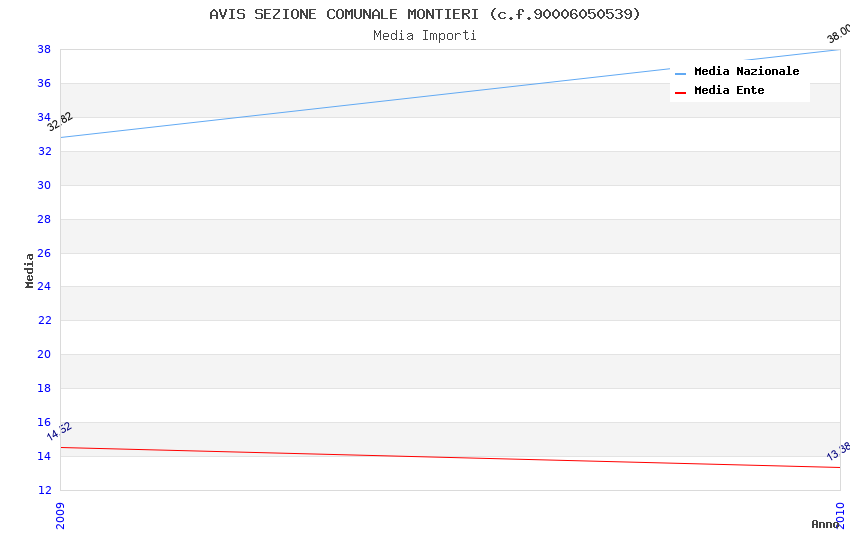Select the Media Nazionale legend label
850x550 pixels.
point(746,71)
